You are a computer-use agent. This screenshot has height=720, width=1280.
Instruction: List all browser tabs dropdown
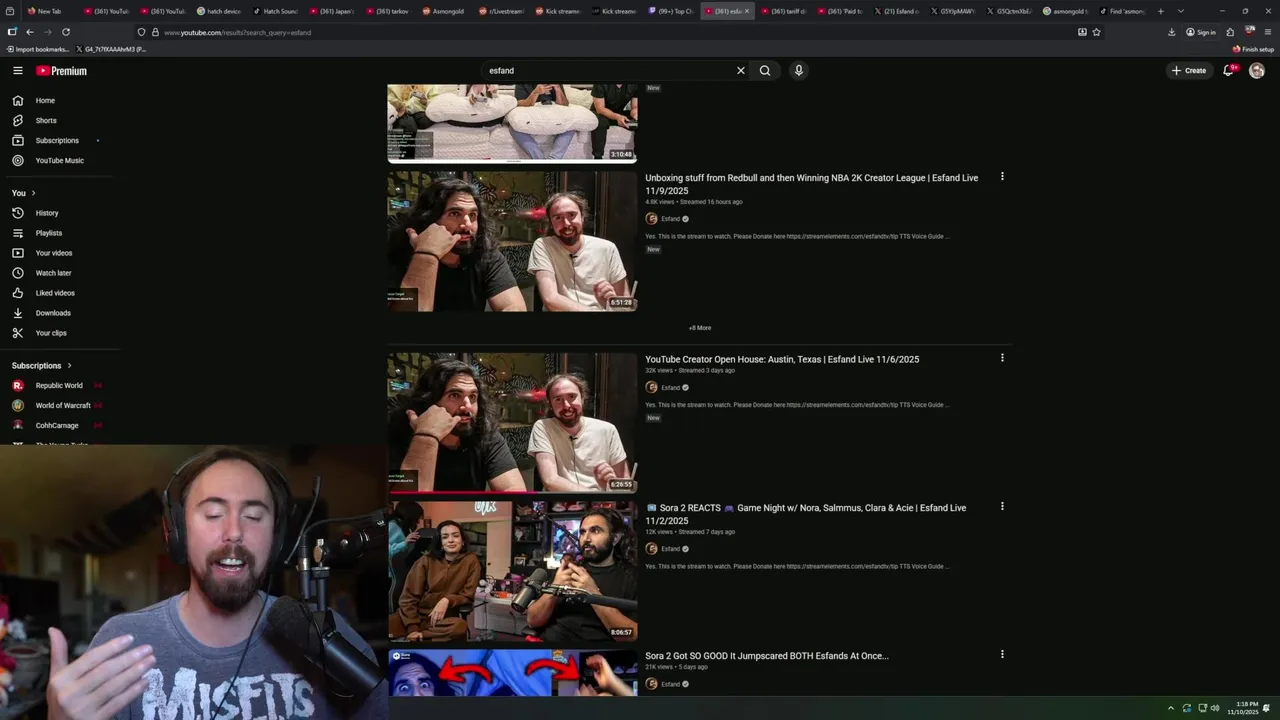coord(1180,11)
